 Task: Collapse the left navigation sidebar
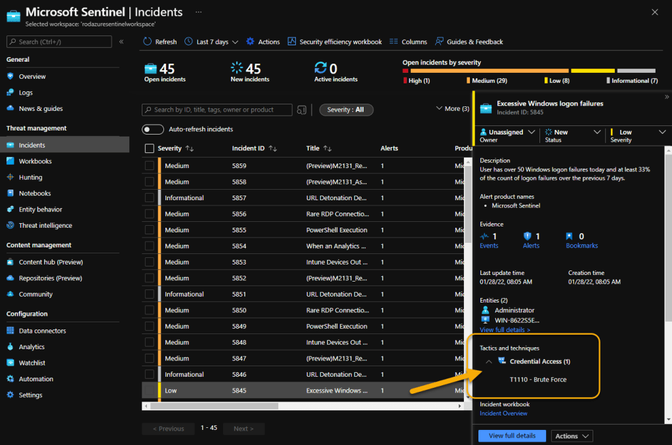point(121,42)
